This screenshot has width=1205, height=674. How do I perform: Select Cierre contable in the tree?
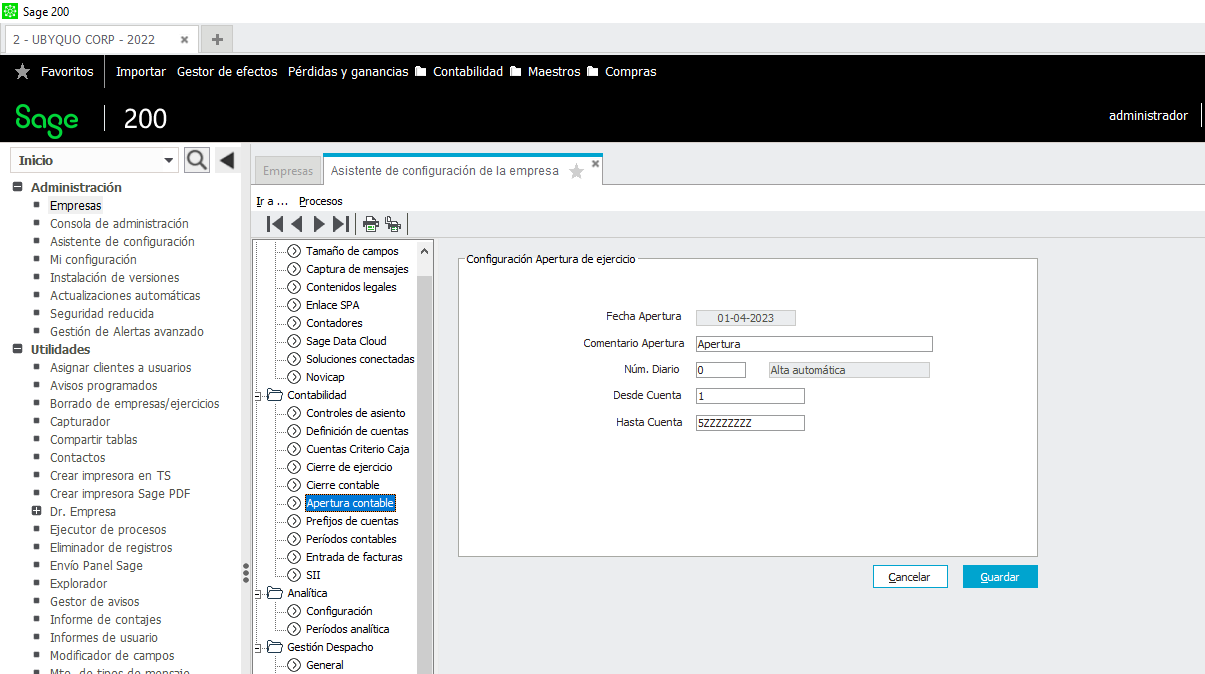[x=343, y=485]
